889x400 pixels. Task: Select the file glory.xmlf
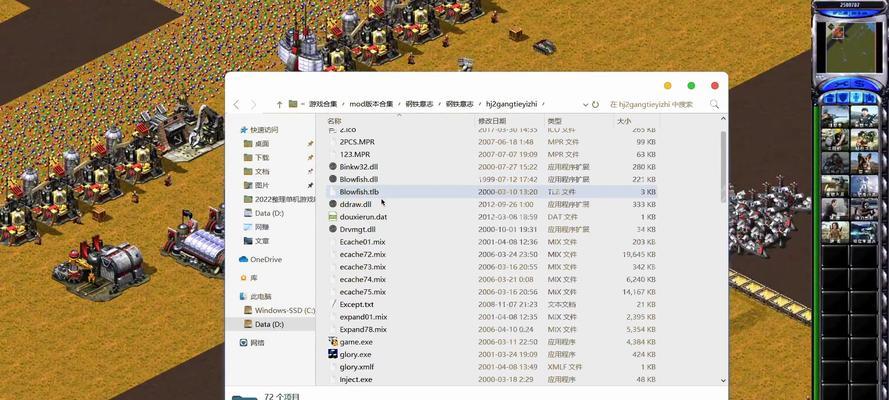pyautogui.click(x=357, y=367)
